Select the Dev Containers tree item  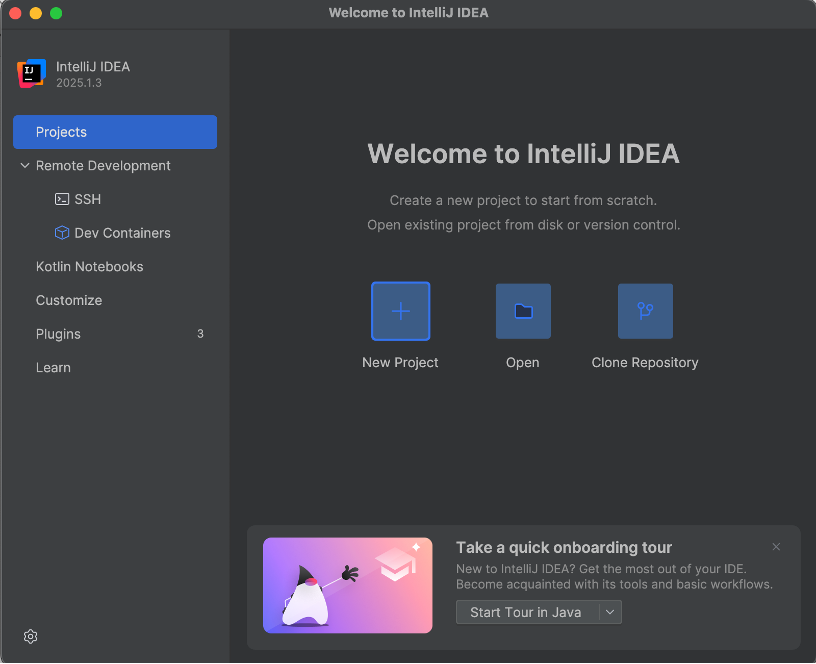point(122,233)
